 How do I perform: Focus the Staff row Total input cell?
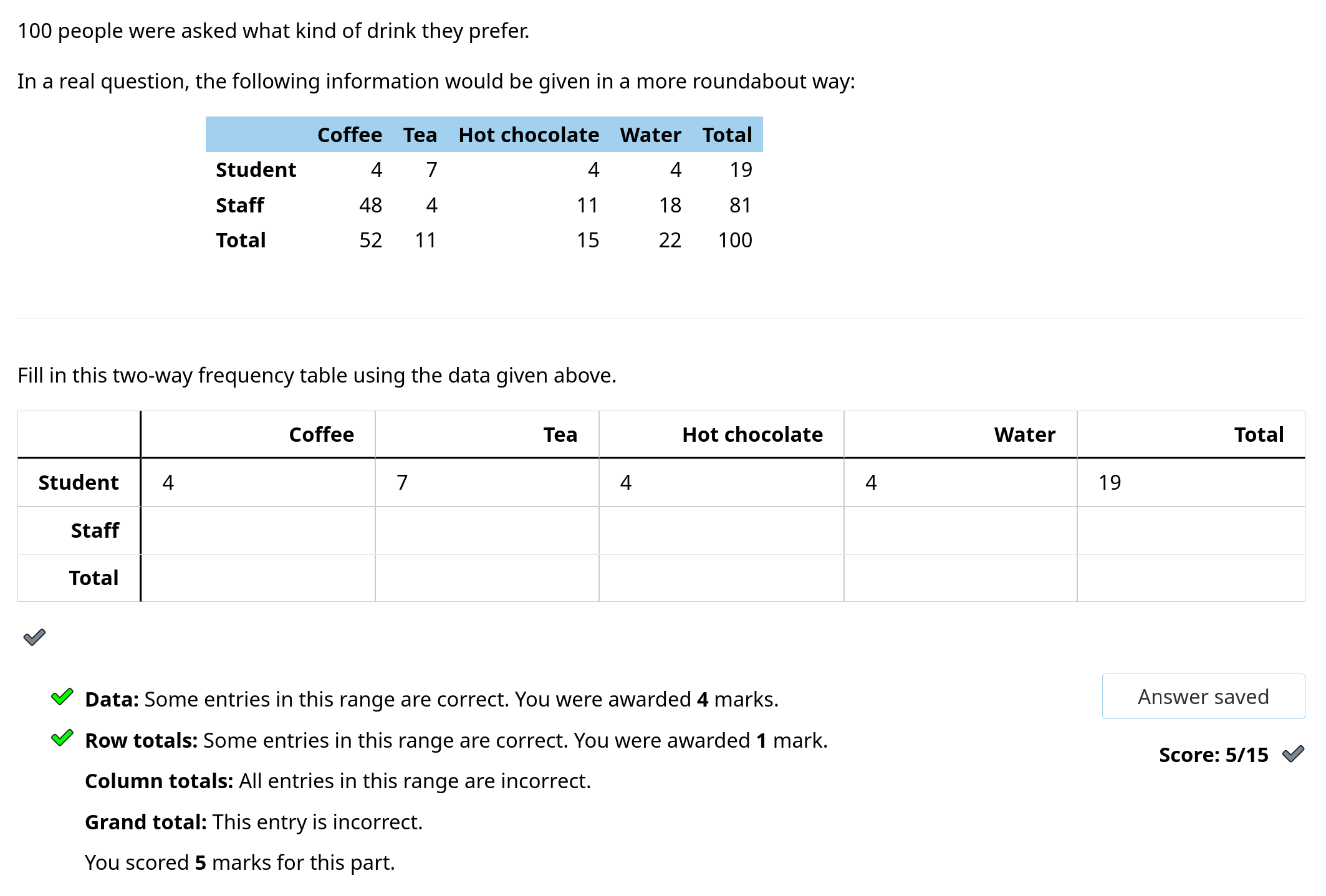1190,530
